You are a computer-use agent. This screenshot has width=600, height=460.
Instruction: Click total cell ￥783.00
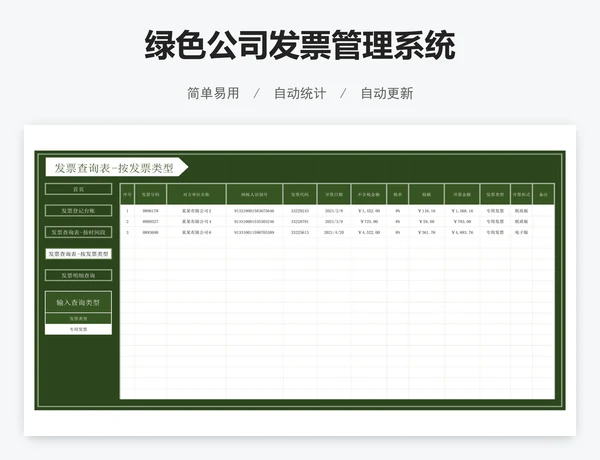(462, 222)
